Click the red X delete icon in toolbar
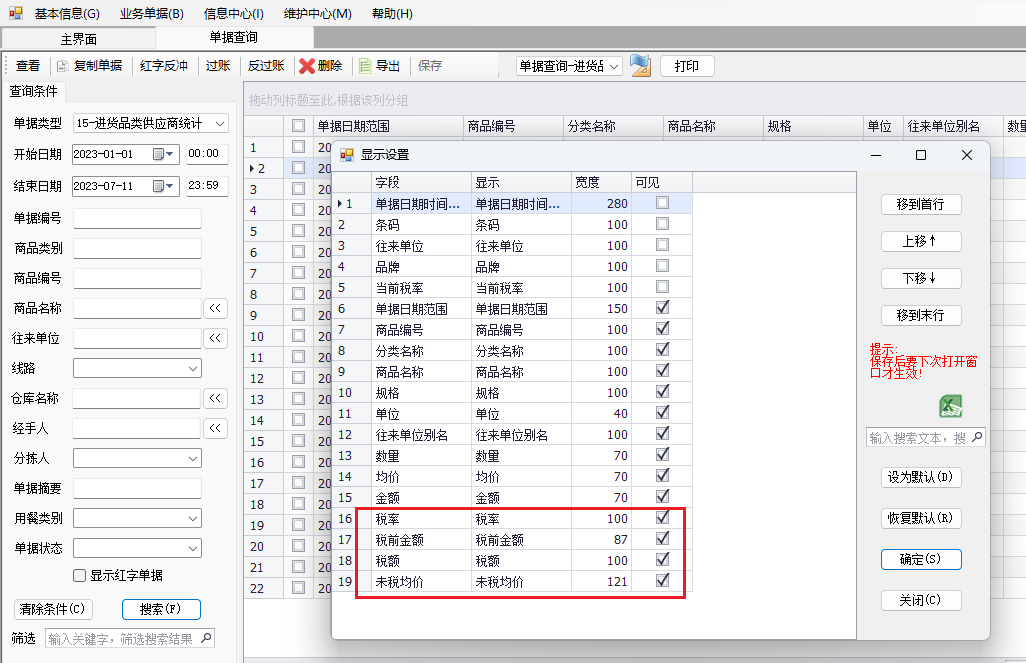This screenshot has width=1026, height=663. pyautogui.click(x=306, y=65)
